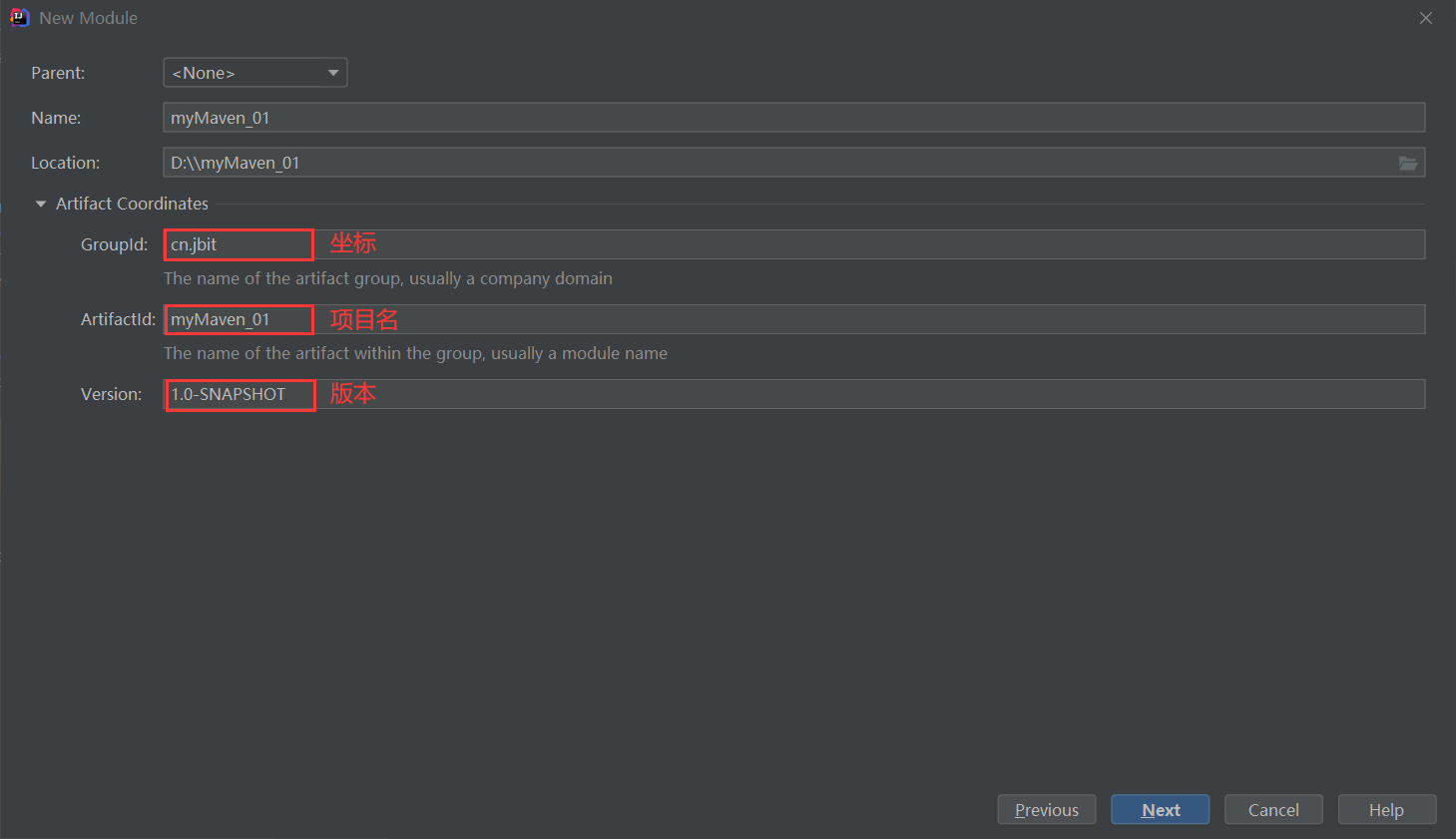This screenshot has height=839, width=1456.
Task: Click the Parent combo box arrow
Action: coord(333,73)
